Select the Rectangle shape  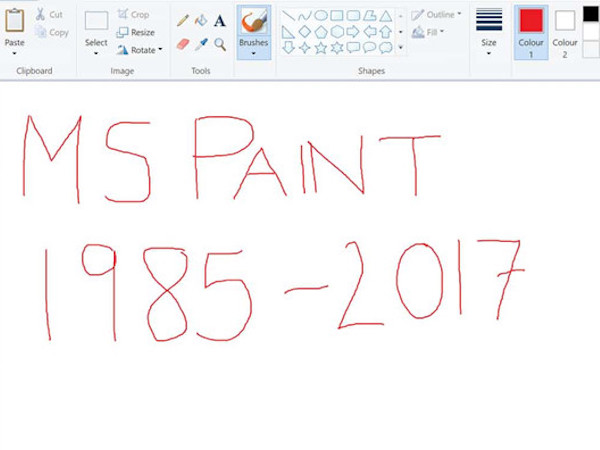[337, 15]
